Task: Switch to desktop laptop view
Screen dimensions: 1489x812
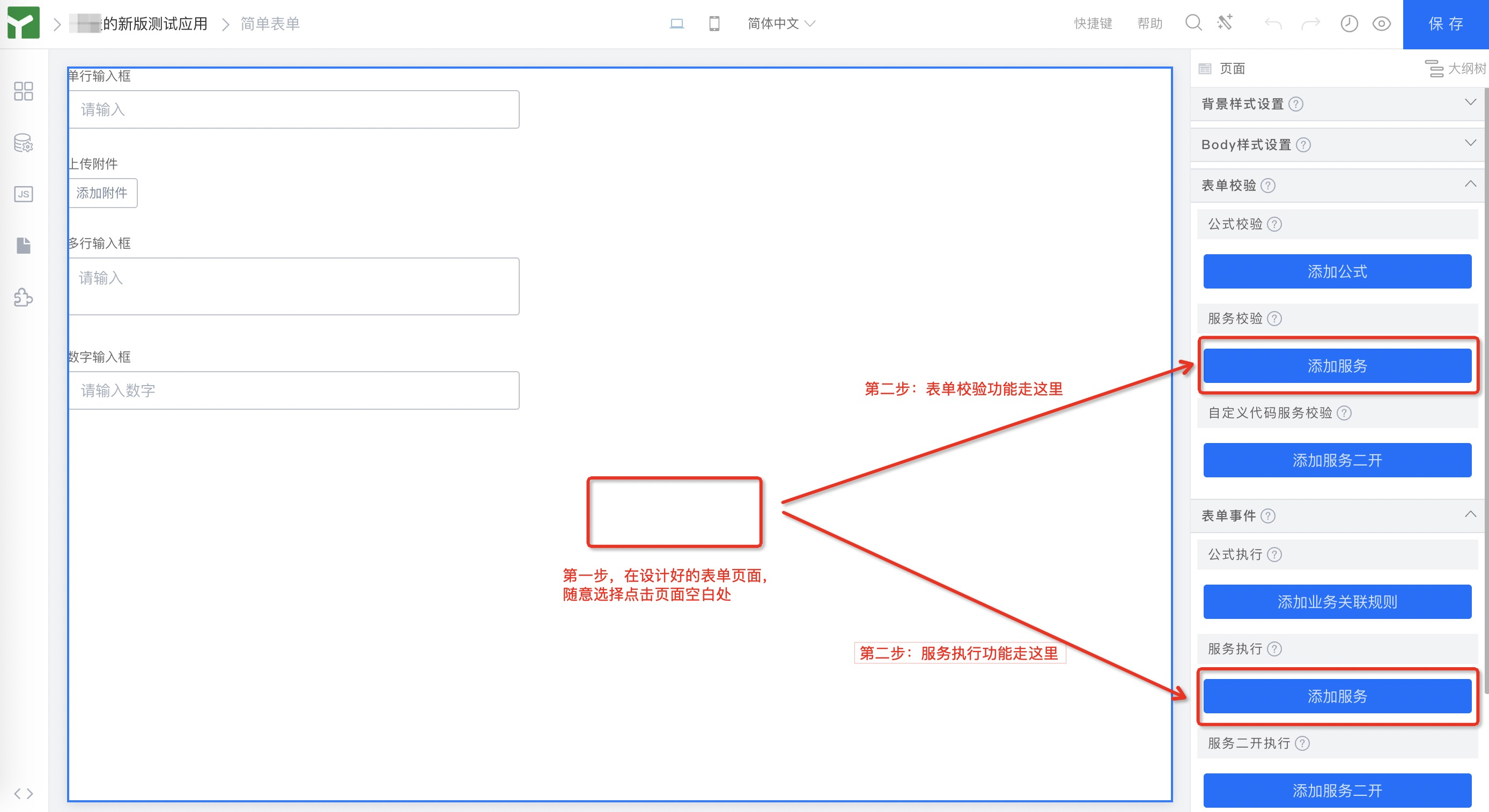Action: (676, 24)
